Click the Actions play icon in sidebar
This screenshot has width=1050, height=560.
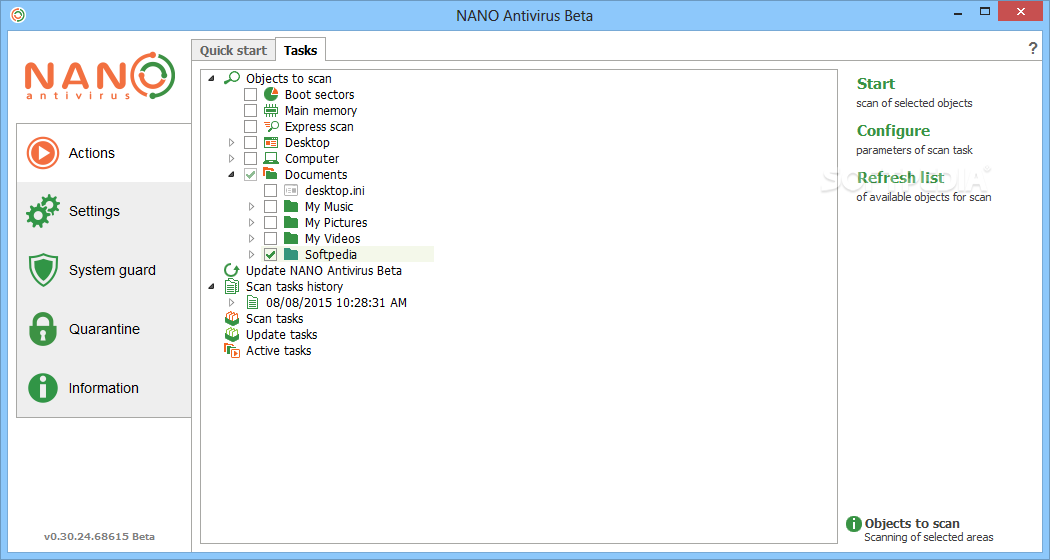[x=43, y=153]
